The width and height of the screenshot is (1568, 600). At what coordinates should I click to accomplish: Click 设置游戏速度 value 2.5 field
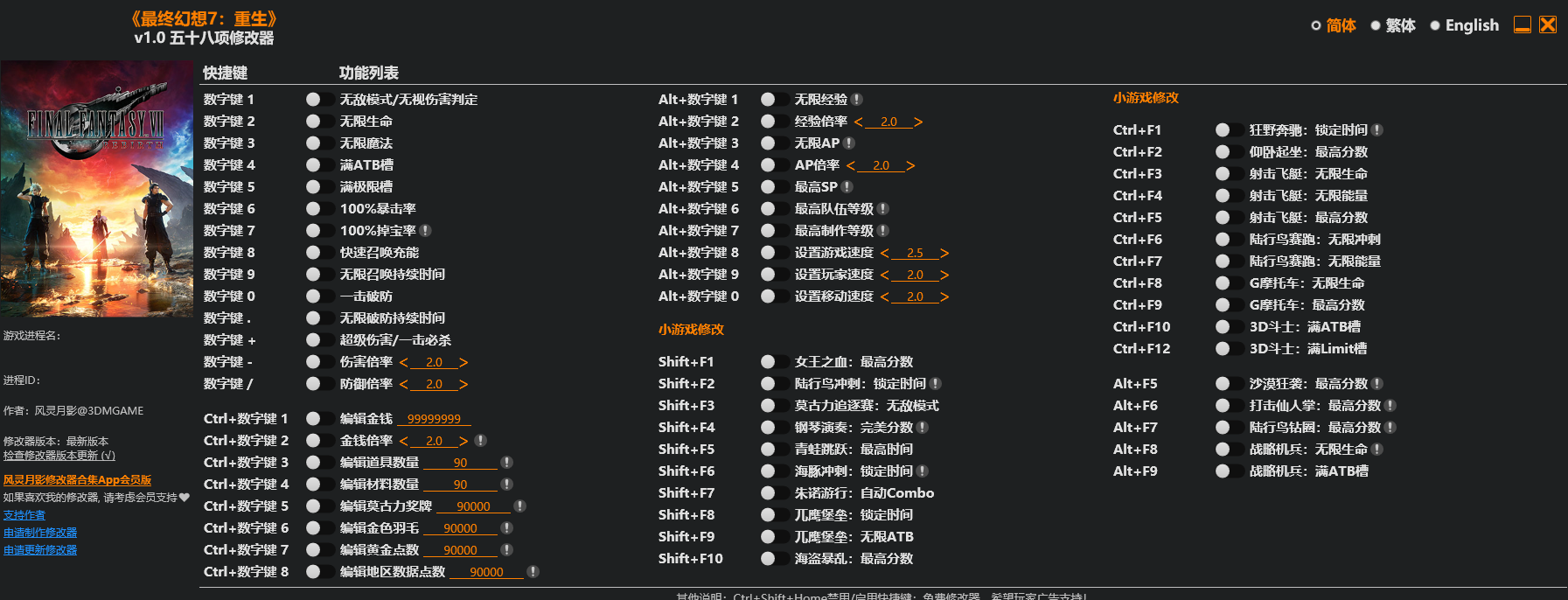(x=915, y=253)
